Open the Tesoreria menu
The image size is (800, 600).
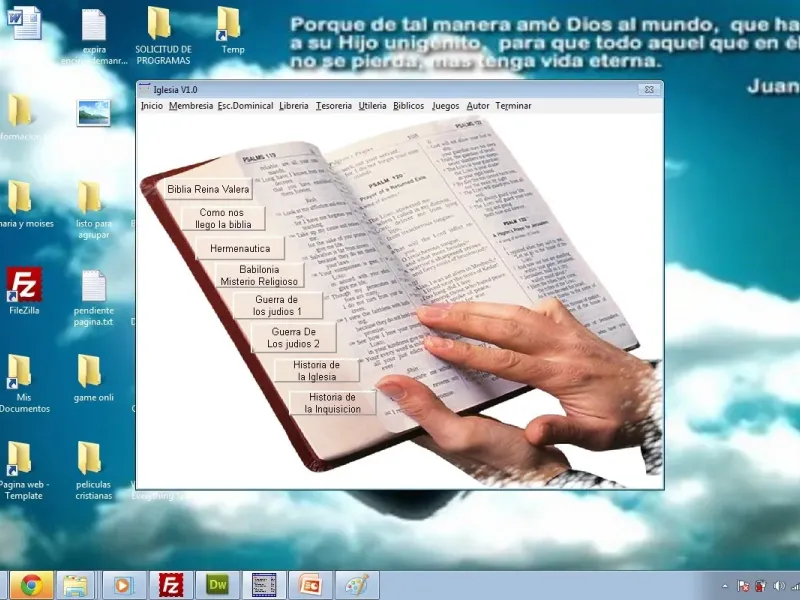pyautogui.click(x=334, y=106)
